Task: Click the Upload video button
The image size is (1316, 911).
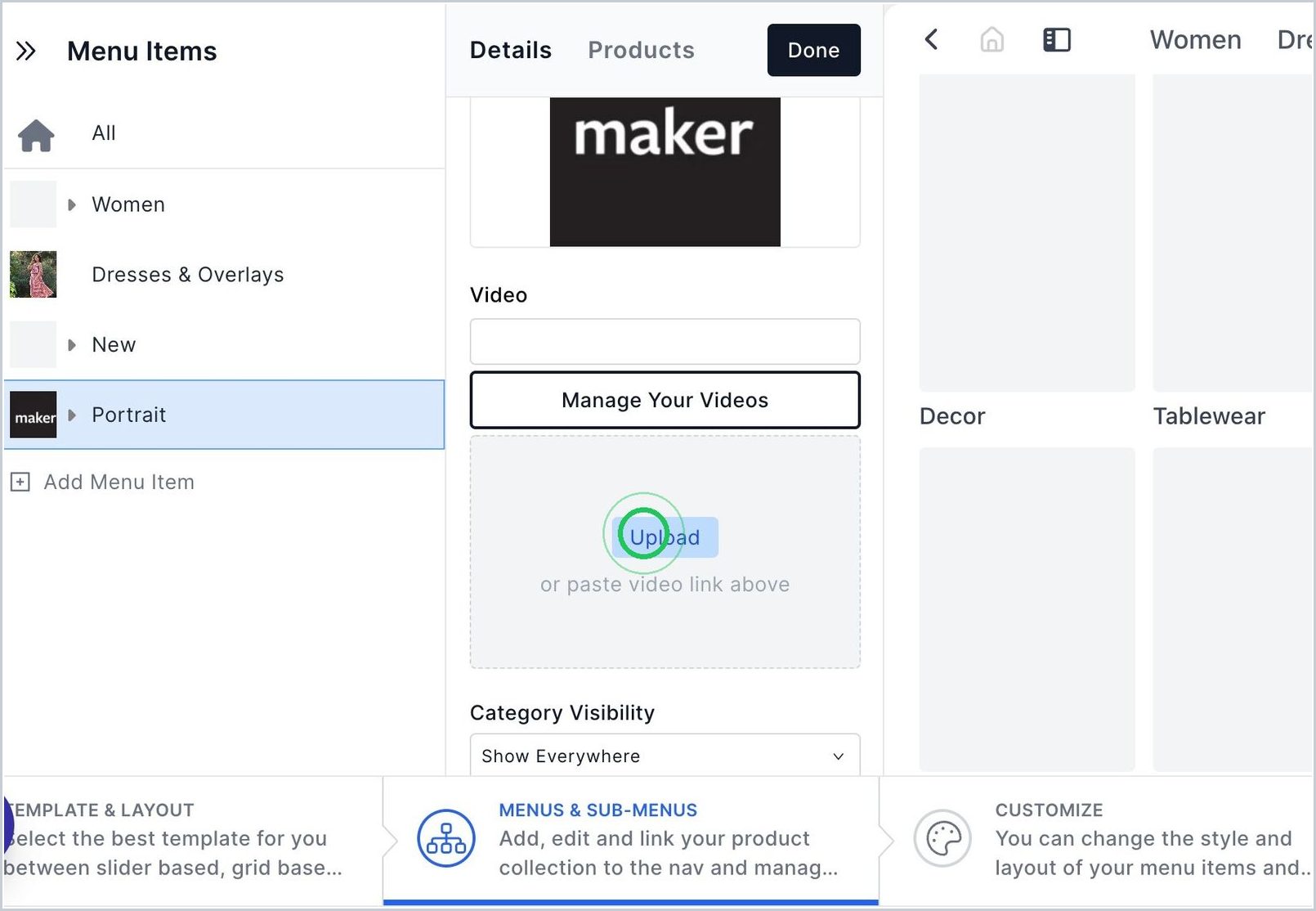Action: (665, 537)
